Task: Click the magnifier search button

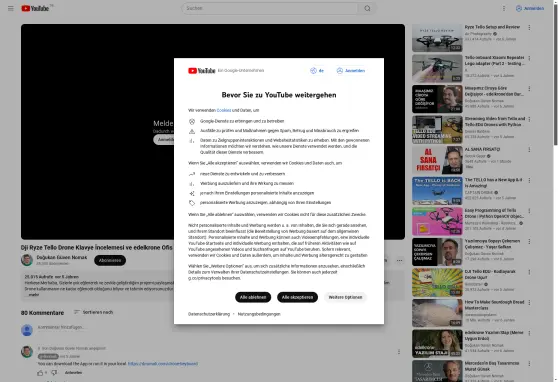Action: (x=367, y=8)
